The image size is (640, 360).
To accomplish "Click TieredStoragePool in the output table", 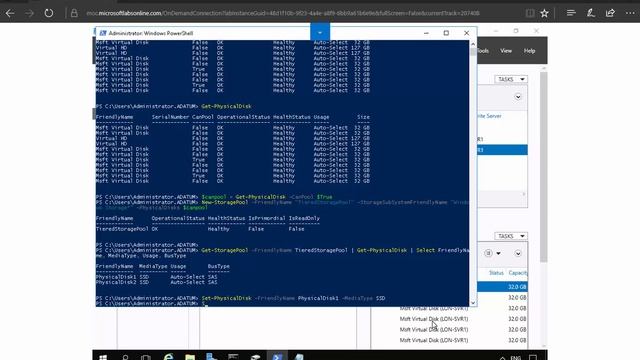I will point(122,229).
